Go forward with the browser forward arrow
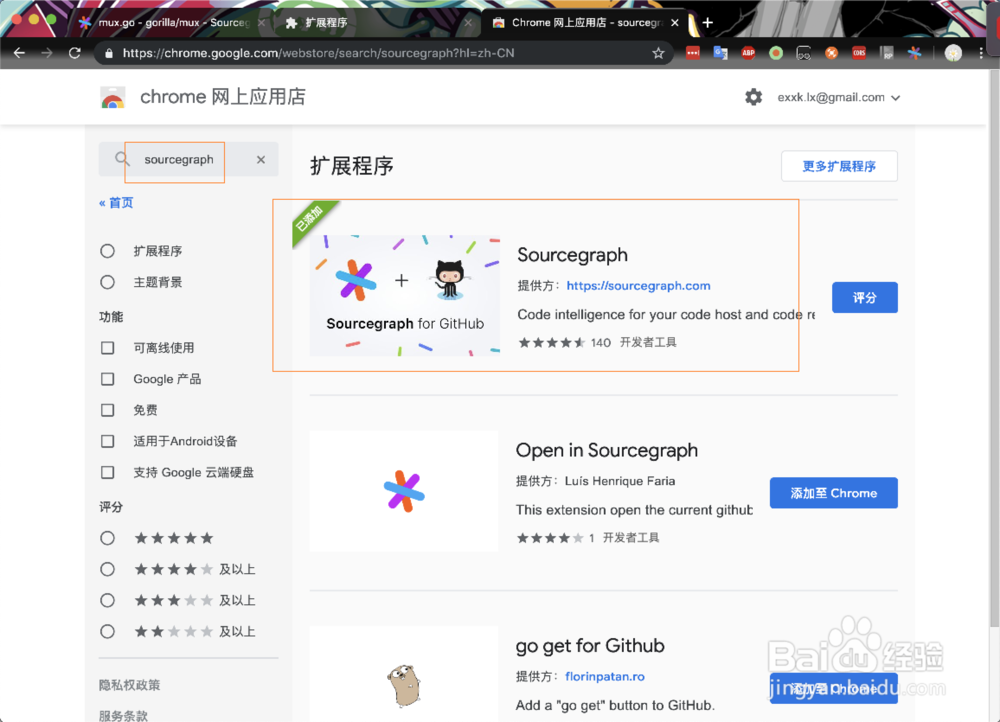 pos(47,53)
